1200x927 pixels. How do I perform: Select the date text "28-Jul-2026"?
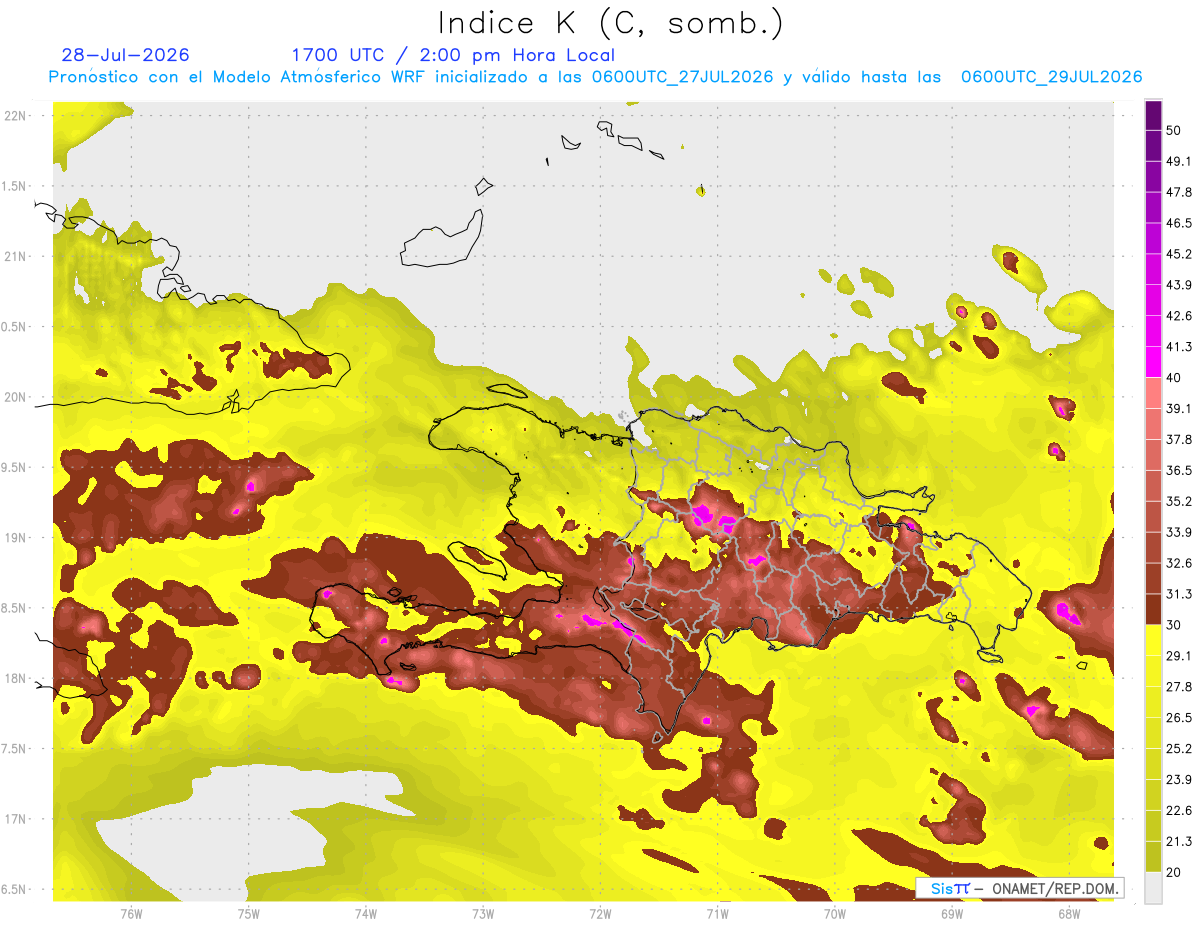pyautogui.click(x=125, y=55)
